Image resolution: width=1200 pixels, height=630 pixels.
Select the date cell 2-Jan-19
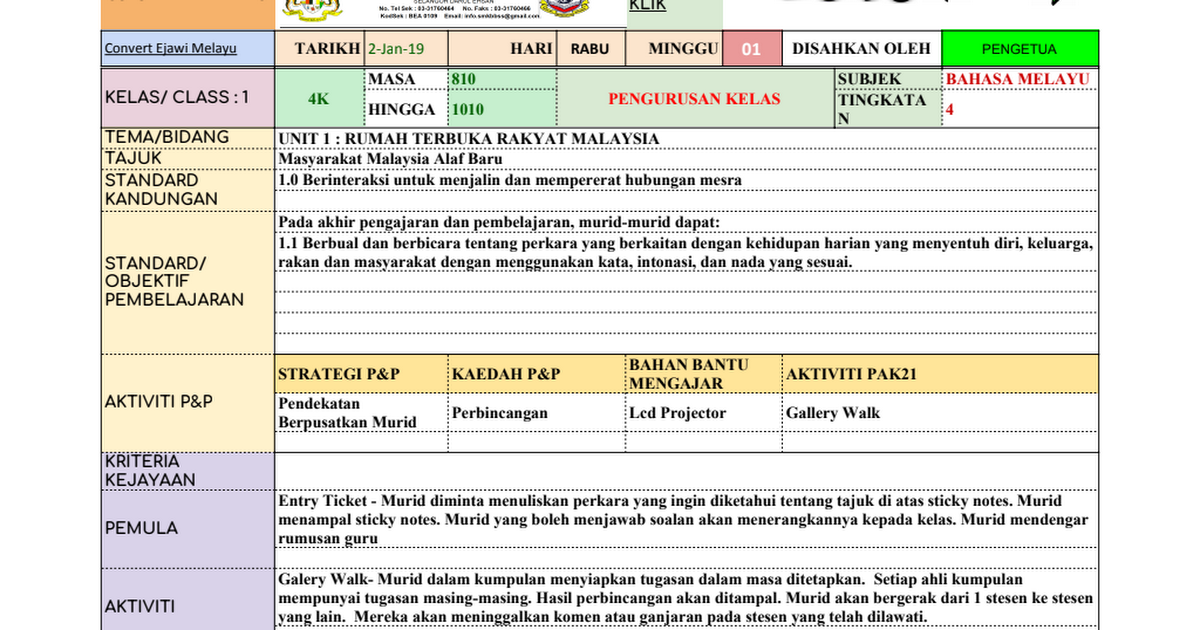click(x=407, y=48)
